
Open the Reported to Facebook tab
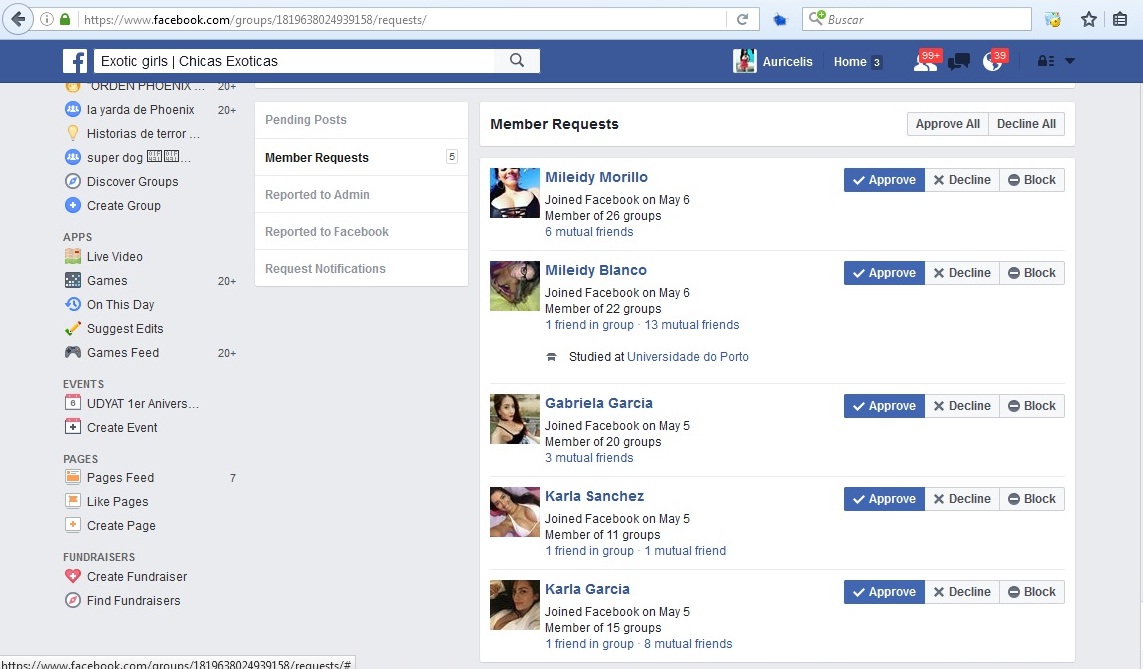361,232
